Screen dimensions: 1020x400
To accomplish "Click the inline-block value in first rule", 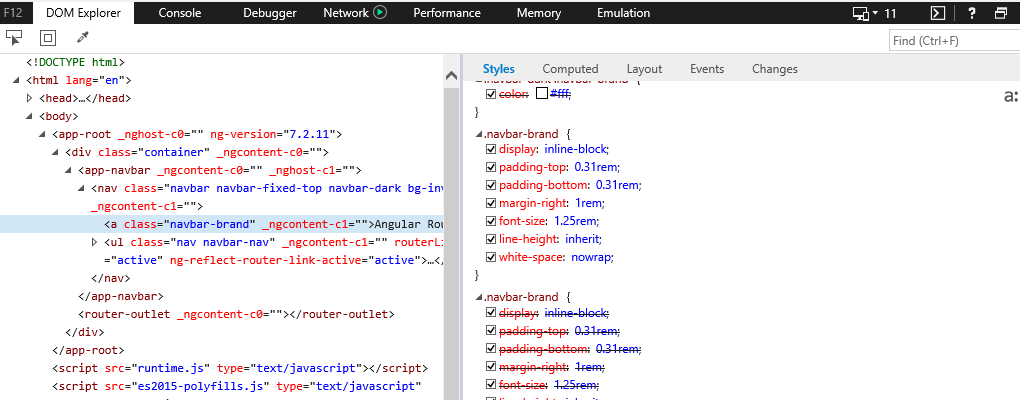I will pyautogui.click(x=575, y=149).
